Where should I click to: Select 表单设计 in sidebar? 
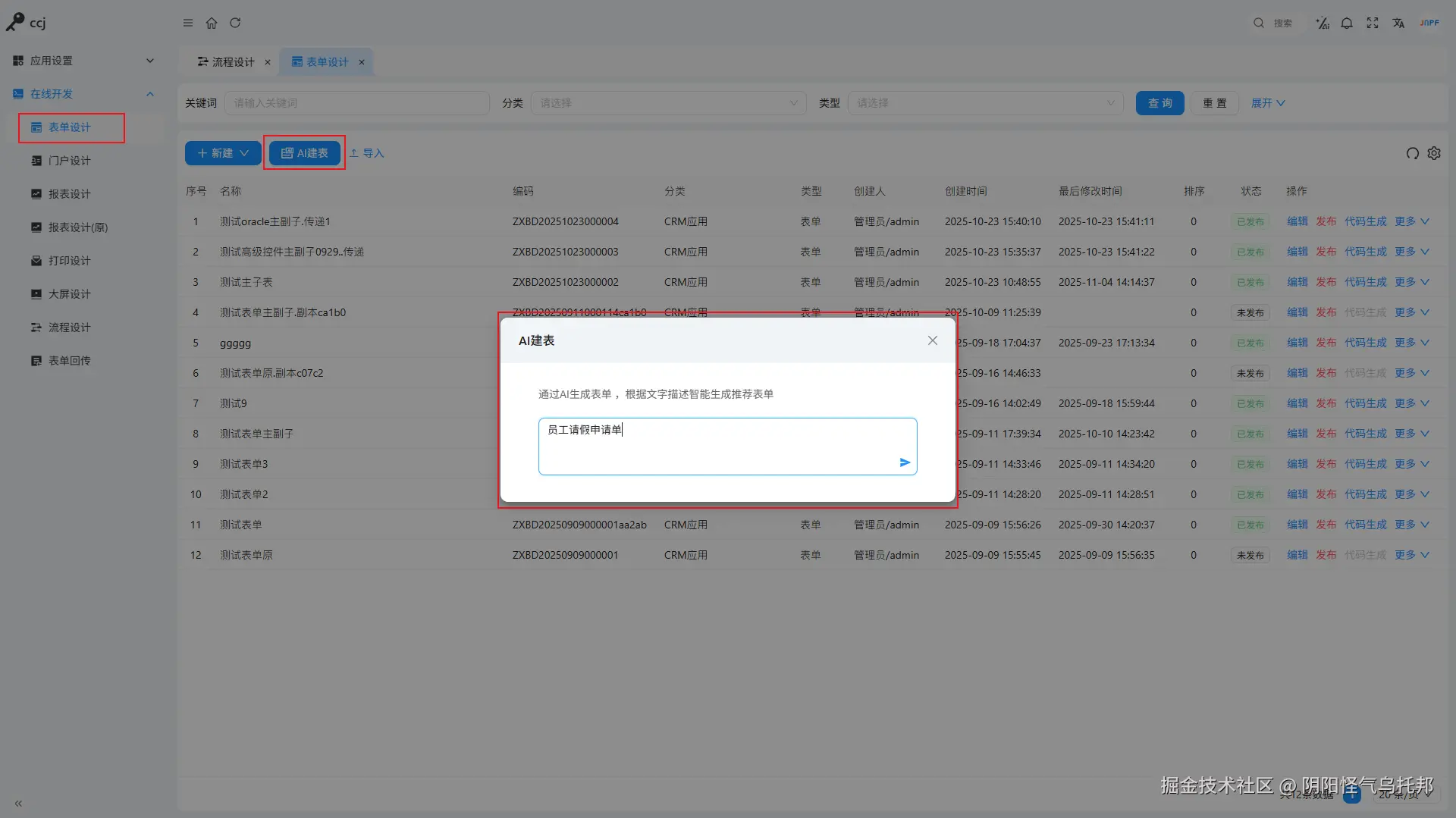click(71, 127)
